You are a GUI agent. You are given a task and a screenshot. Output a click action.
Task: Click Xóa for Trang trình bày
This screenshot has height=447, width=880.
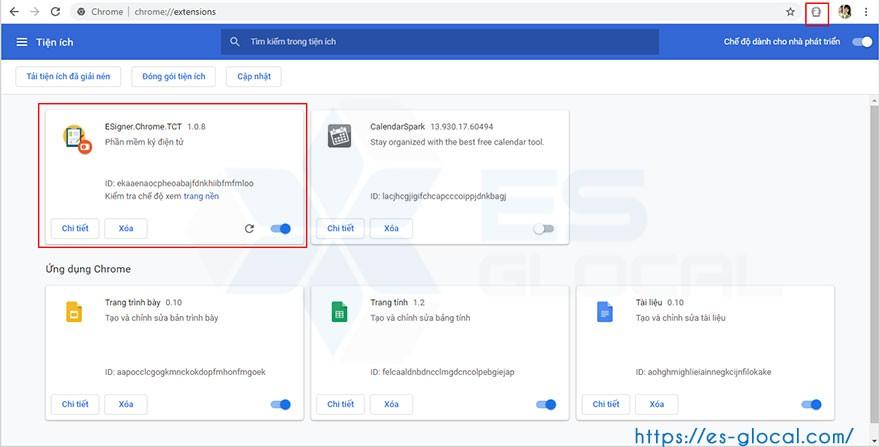click(126, 404)
